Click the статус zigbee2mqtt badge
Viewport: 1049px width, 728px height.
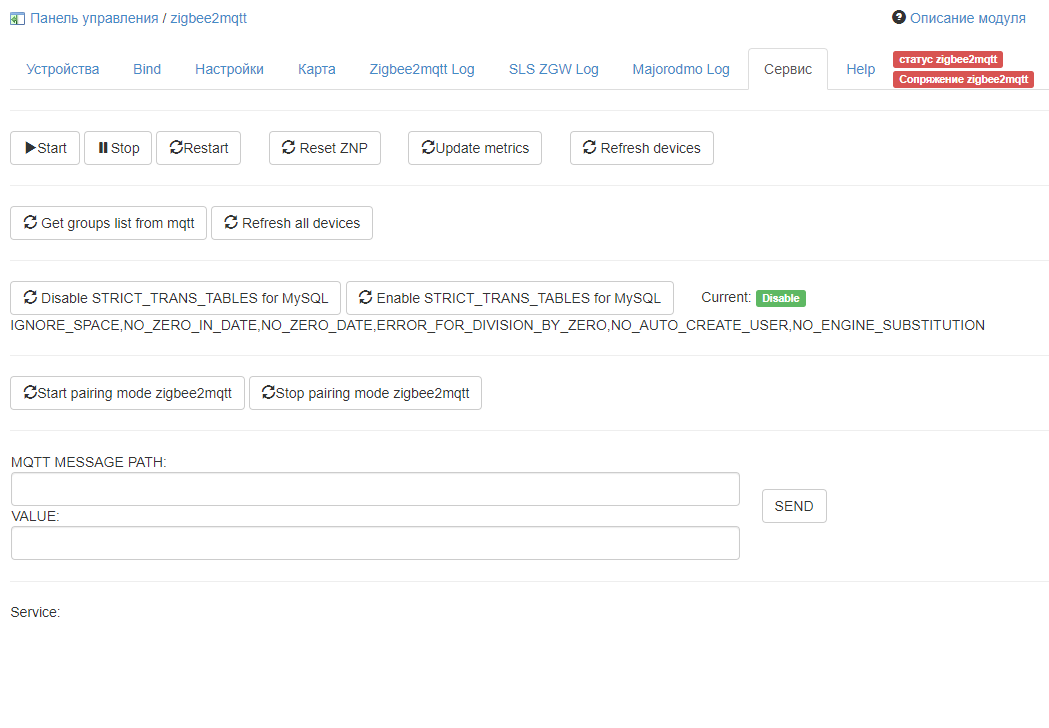click(947, 59)
